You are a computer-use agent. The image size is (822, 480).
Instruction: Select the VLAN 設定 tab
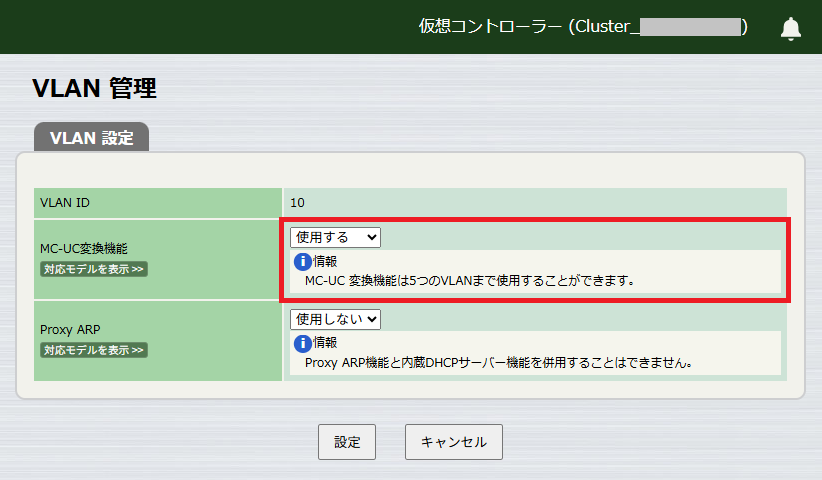[x=92, y=137]
